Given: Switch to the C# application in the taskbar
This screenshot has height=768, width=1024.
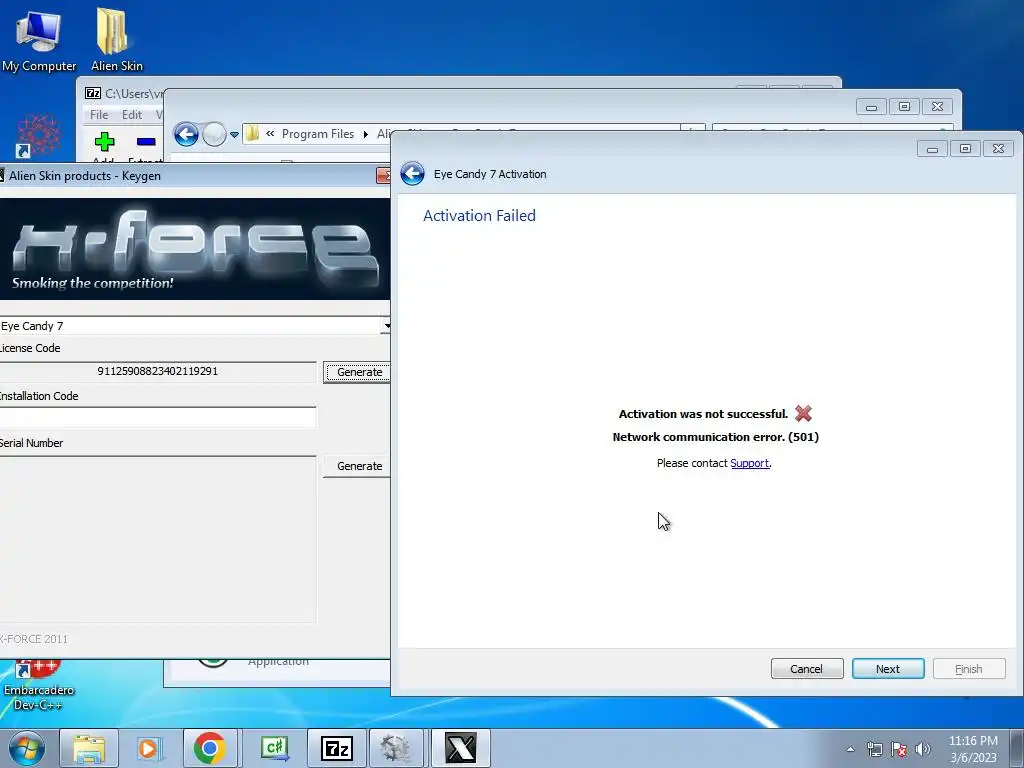Looking at the screenshot, I should coord(274,748).
